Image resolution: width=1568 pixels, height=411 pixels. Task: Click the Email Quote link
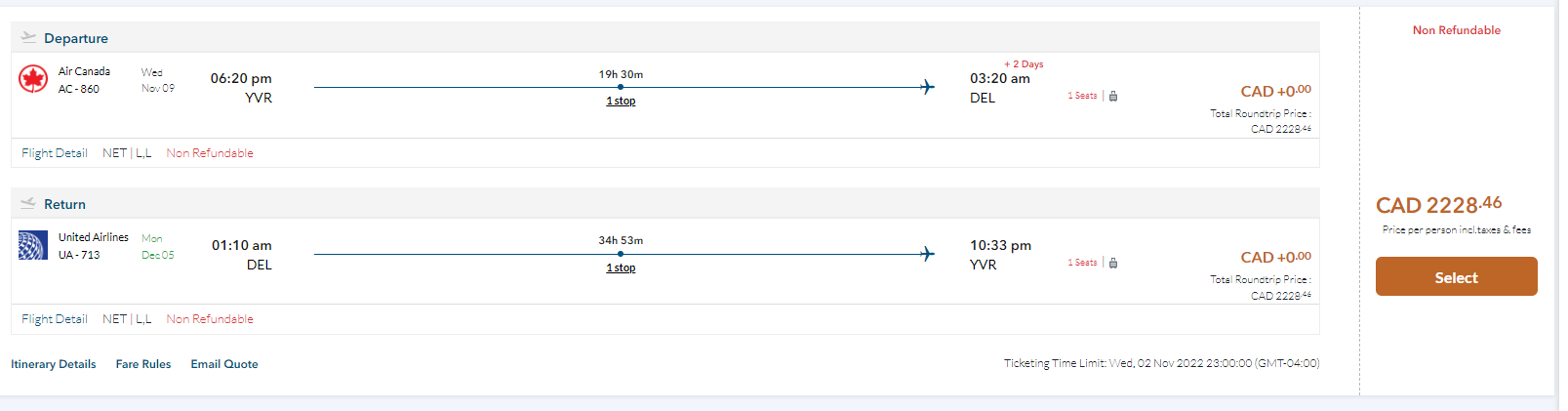tap(224, 364)
